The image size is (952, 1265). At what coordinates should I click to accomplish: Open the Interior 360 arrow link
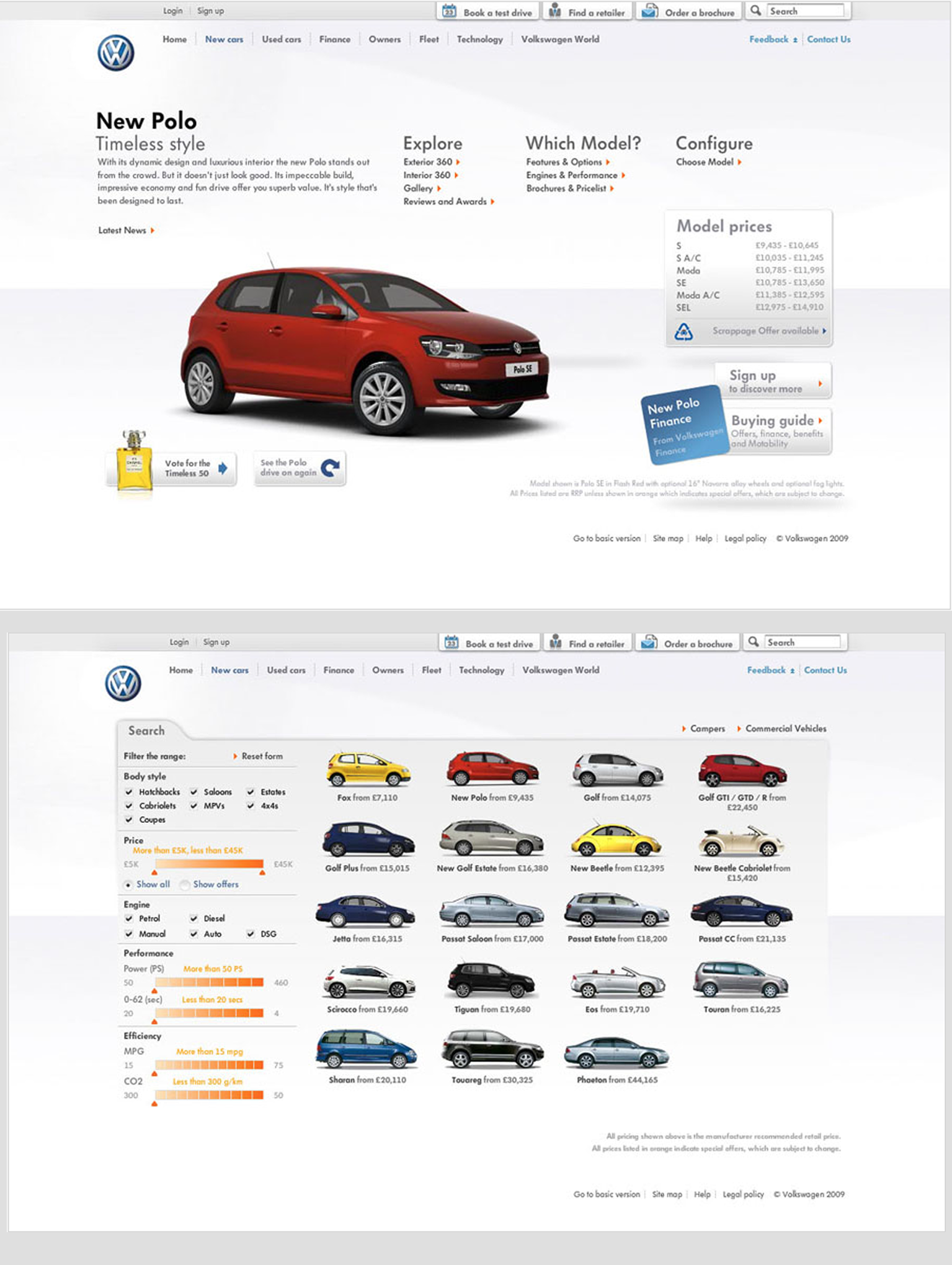click(430, 175)
